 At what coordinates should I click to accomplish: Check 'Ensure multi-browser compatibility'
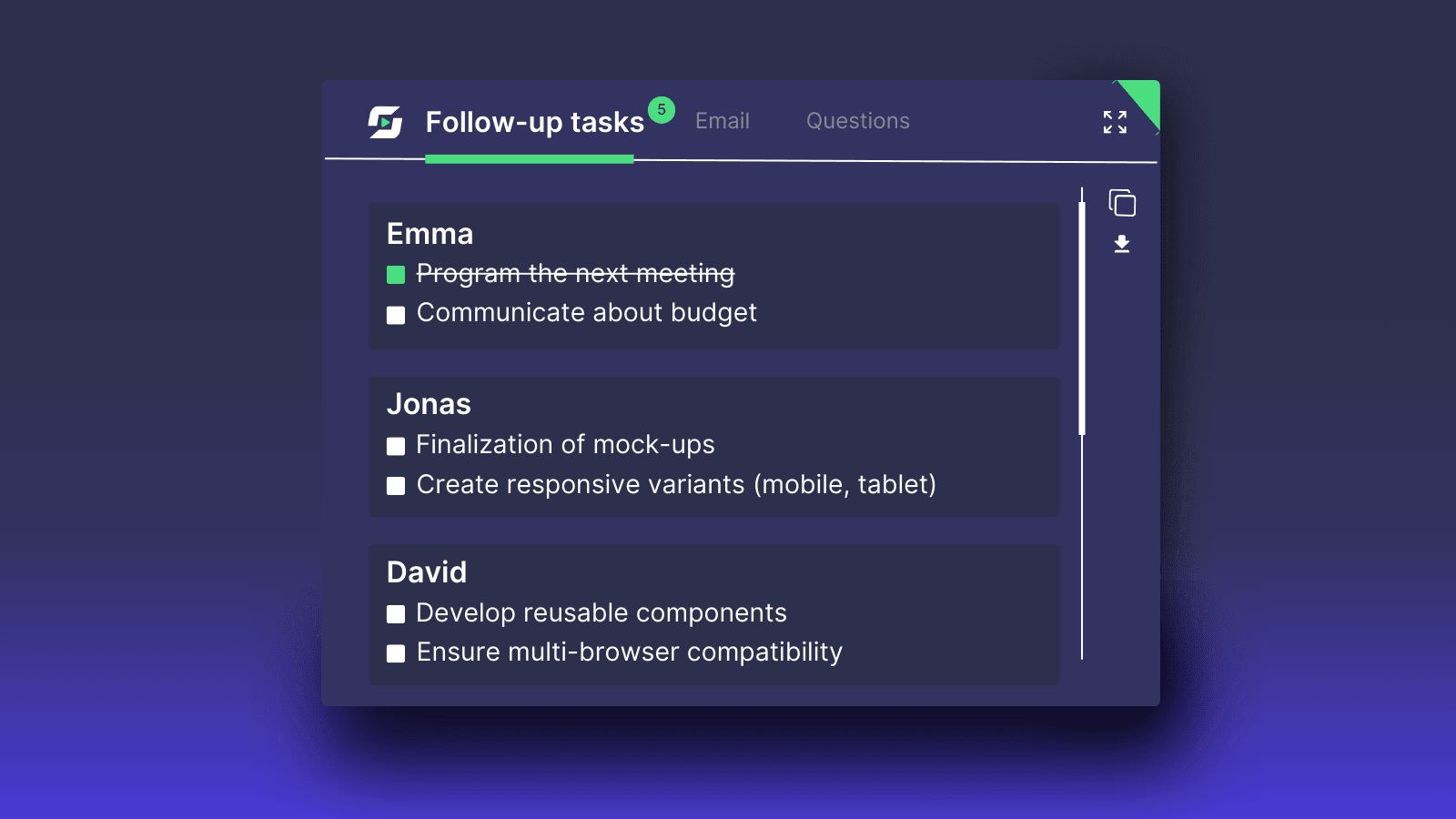click(396, 653)
